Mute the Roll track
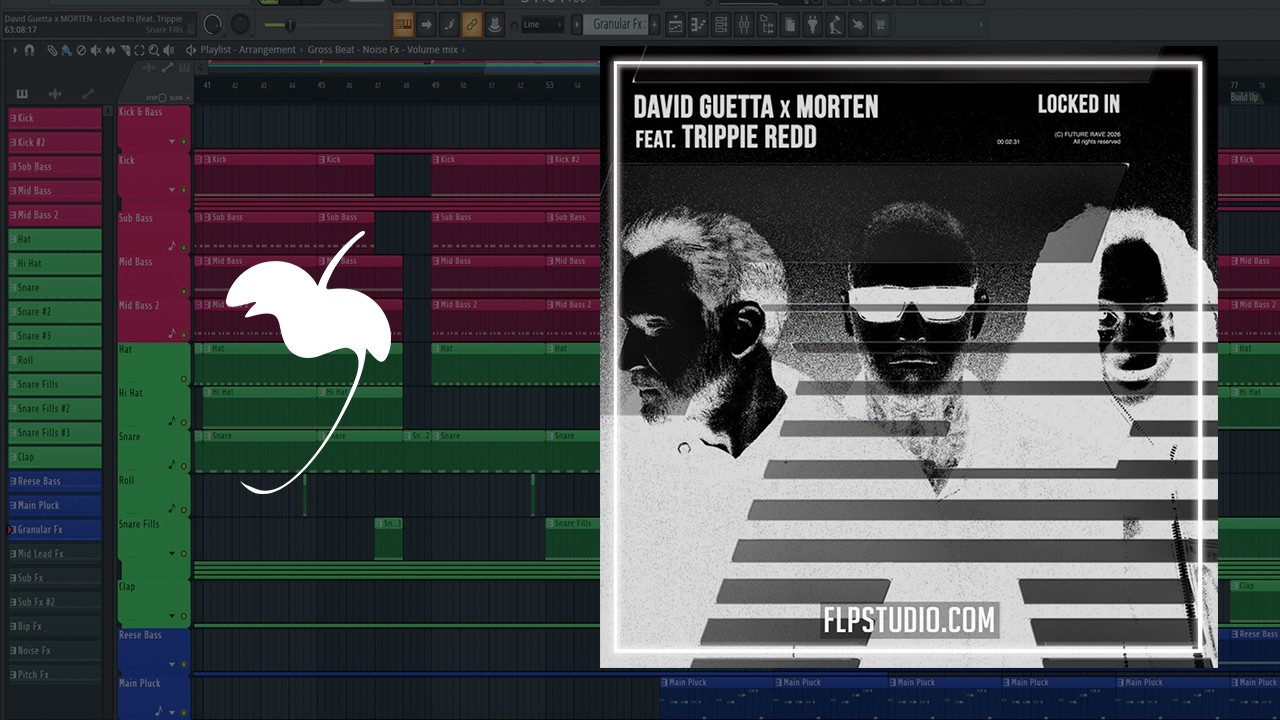This screenshot has height=720, width=1280. [184, 509]
